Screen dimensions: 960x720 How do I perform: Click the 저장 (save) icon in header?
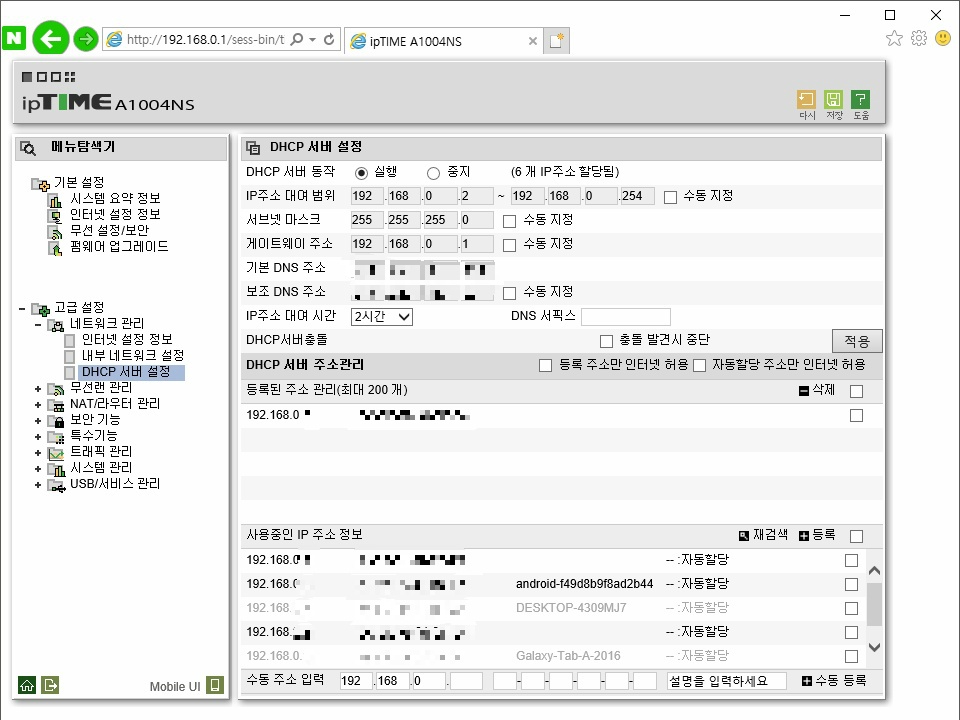(x=833, y=99)
